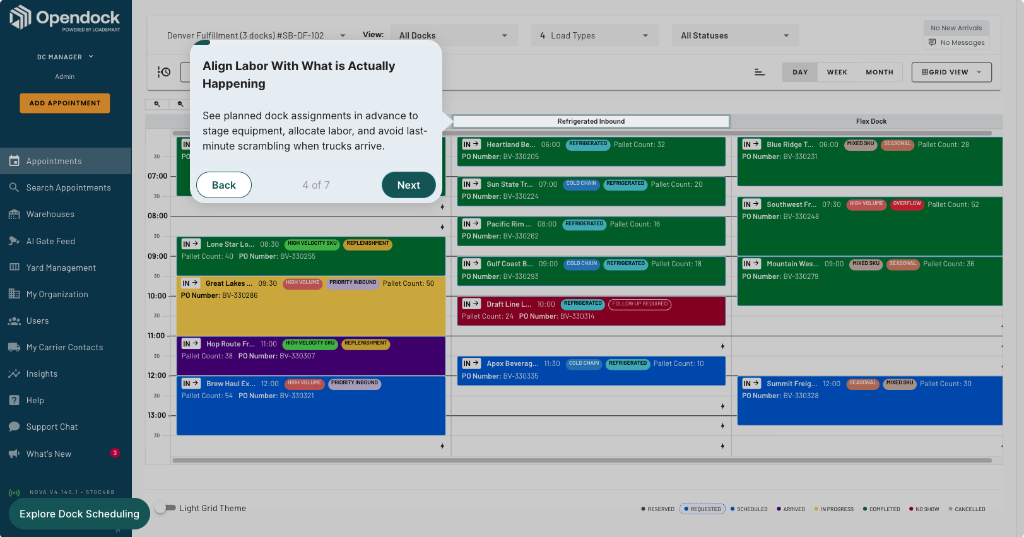This screenshot has width=1024, height=537.
Task: Toggle the SCHEDULED status legend filter
Action: coord(749,509)
